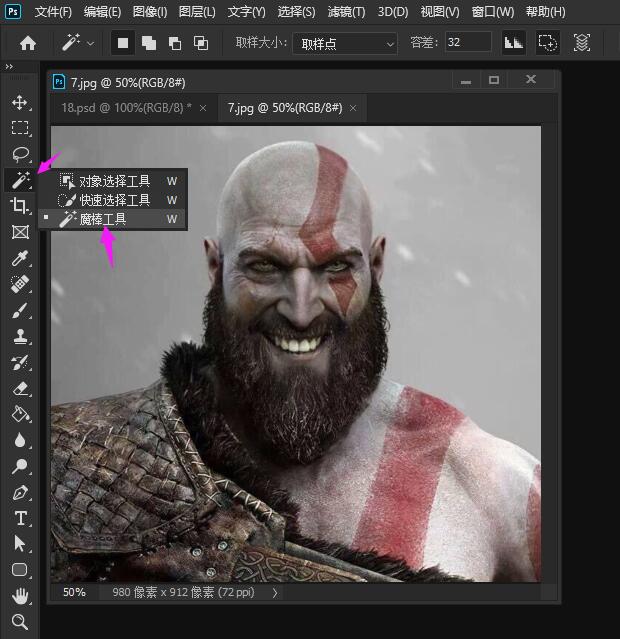Select the Blur tool

tap(20, 440)
